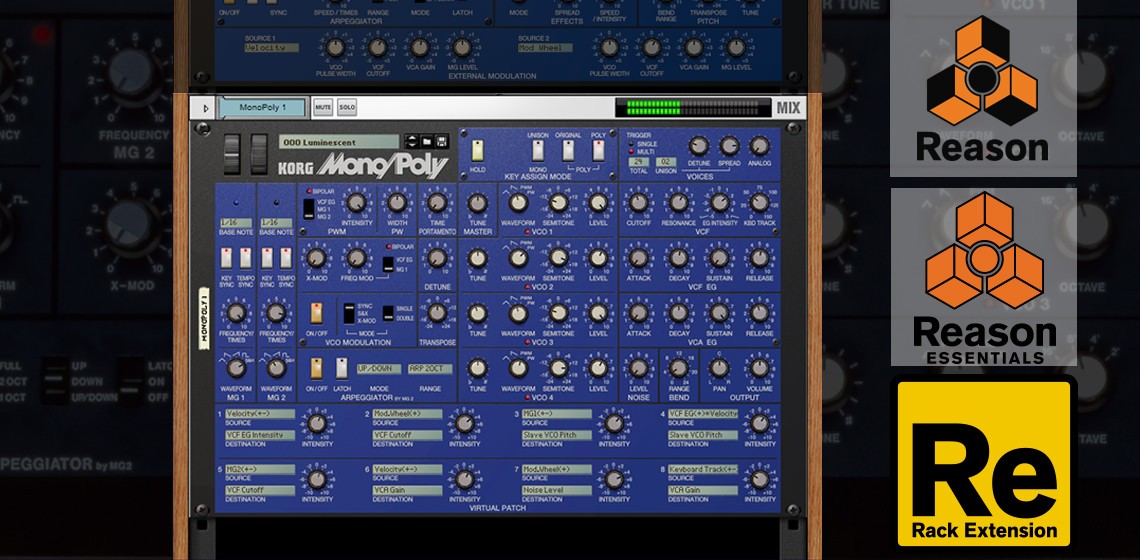Viewport: 1140px width, 560px height.
Task: Open patch 2 VCF Cutoff destination menu
Action: coord(407,435)
